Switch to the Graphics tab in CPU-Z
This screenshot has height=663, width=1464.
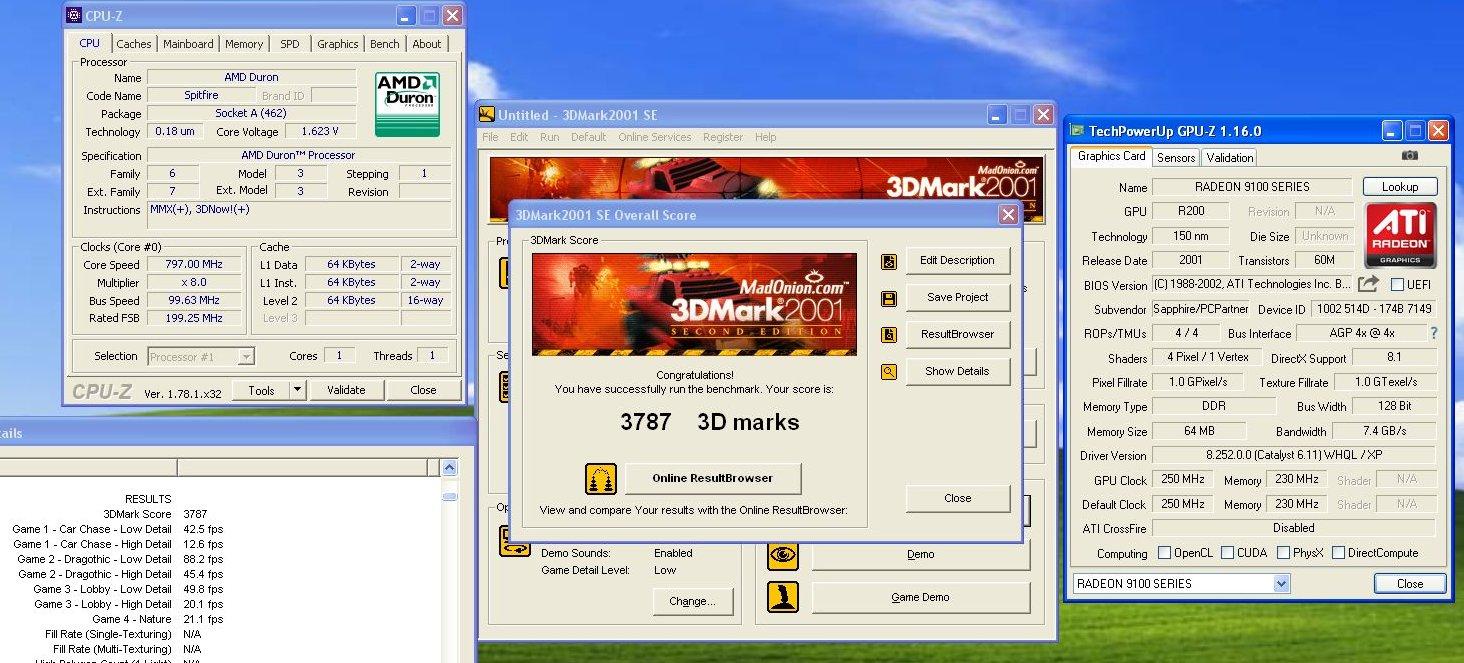point(338,44)
